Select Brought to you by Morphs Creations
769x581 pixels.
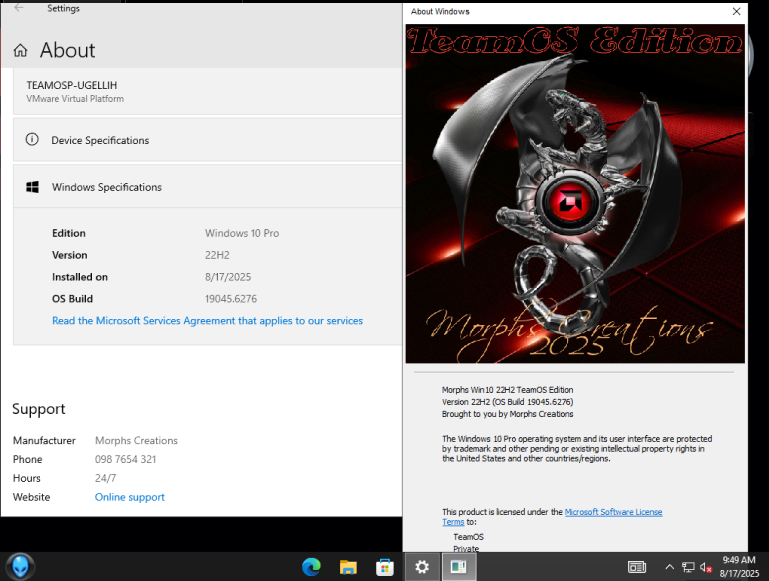click(507, 414)
